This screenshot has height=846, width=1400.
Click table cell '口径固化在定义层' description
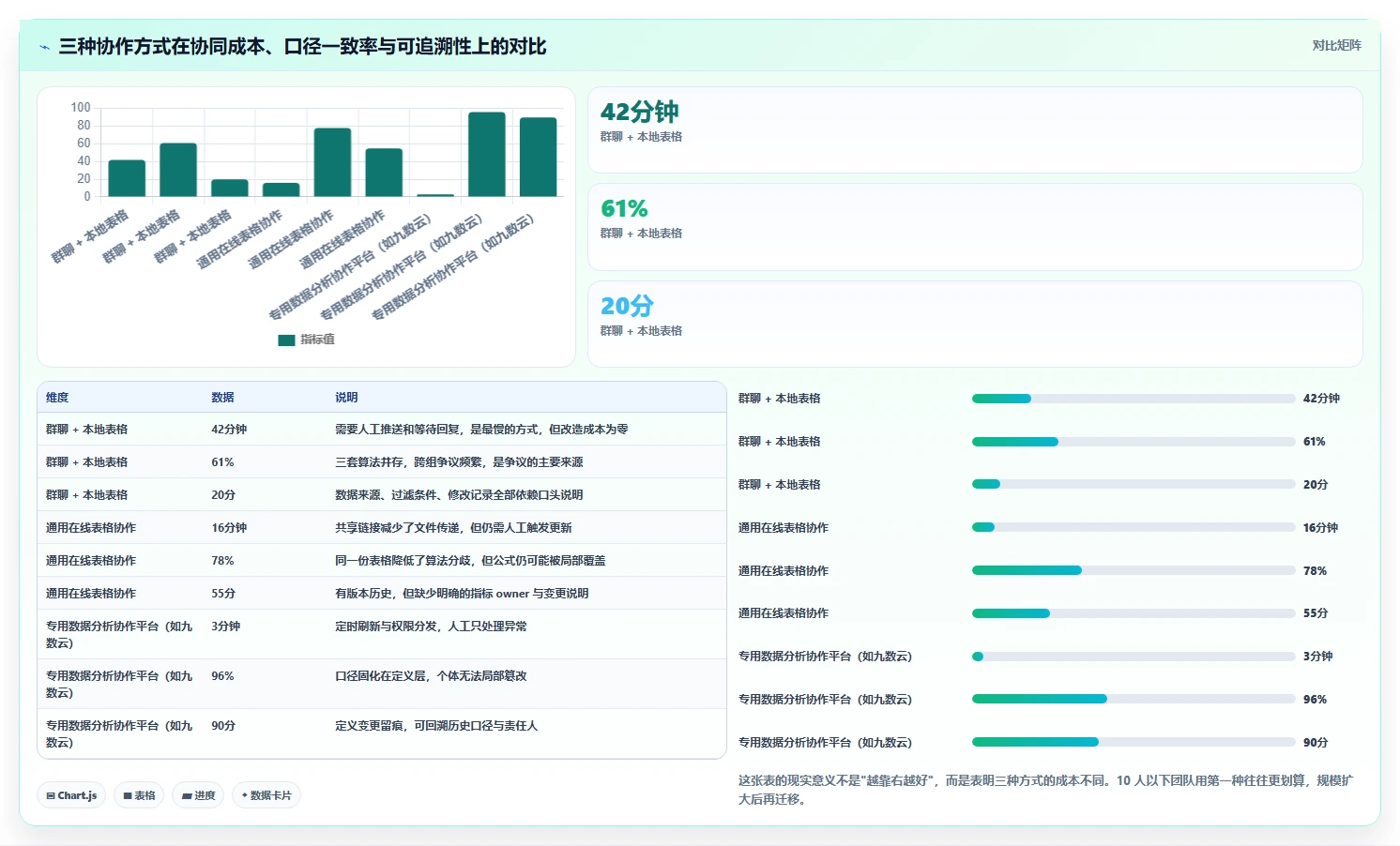click(x=431, y=676)
